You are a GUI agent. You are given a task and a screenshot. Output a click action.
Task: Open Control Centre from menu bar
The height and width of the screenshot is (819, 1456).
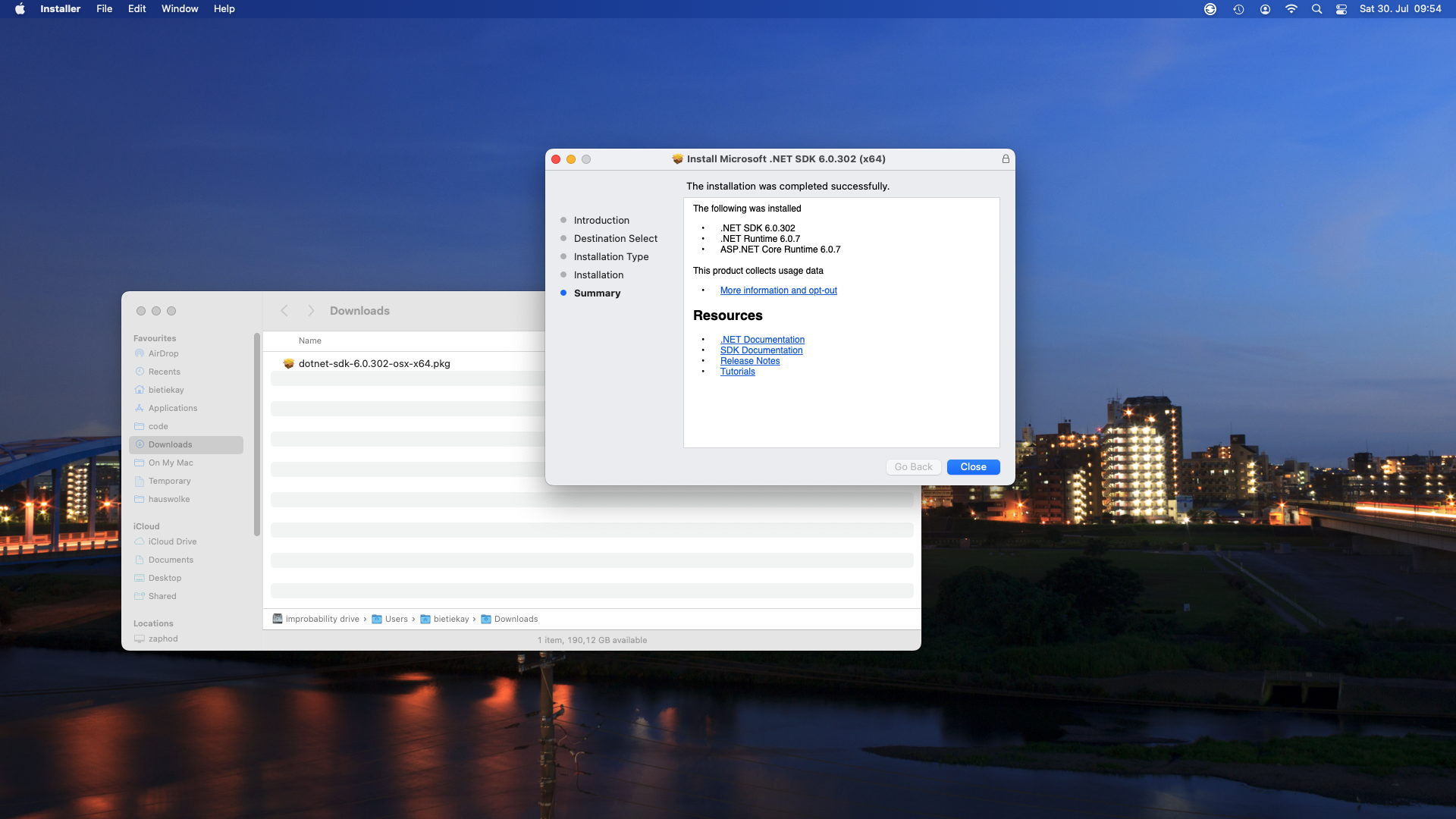(x=1341, y=9)
